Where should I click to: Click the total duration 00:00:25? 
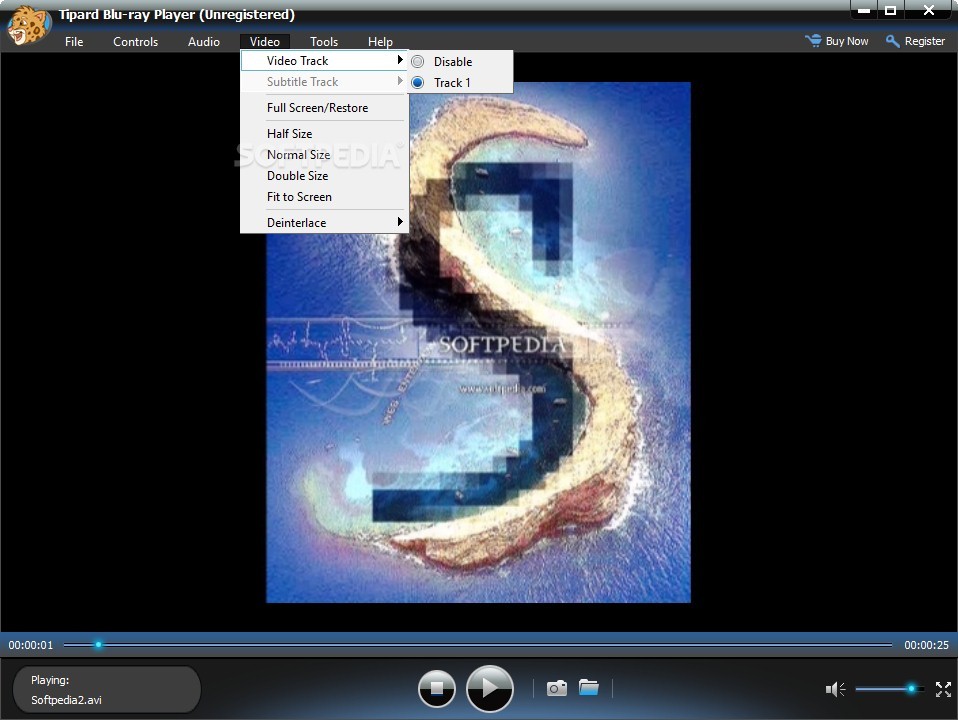pos(926,645)
